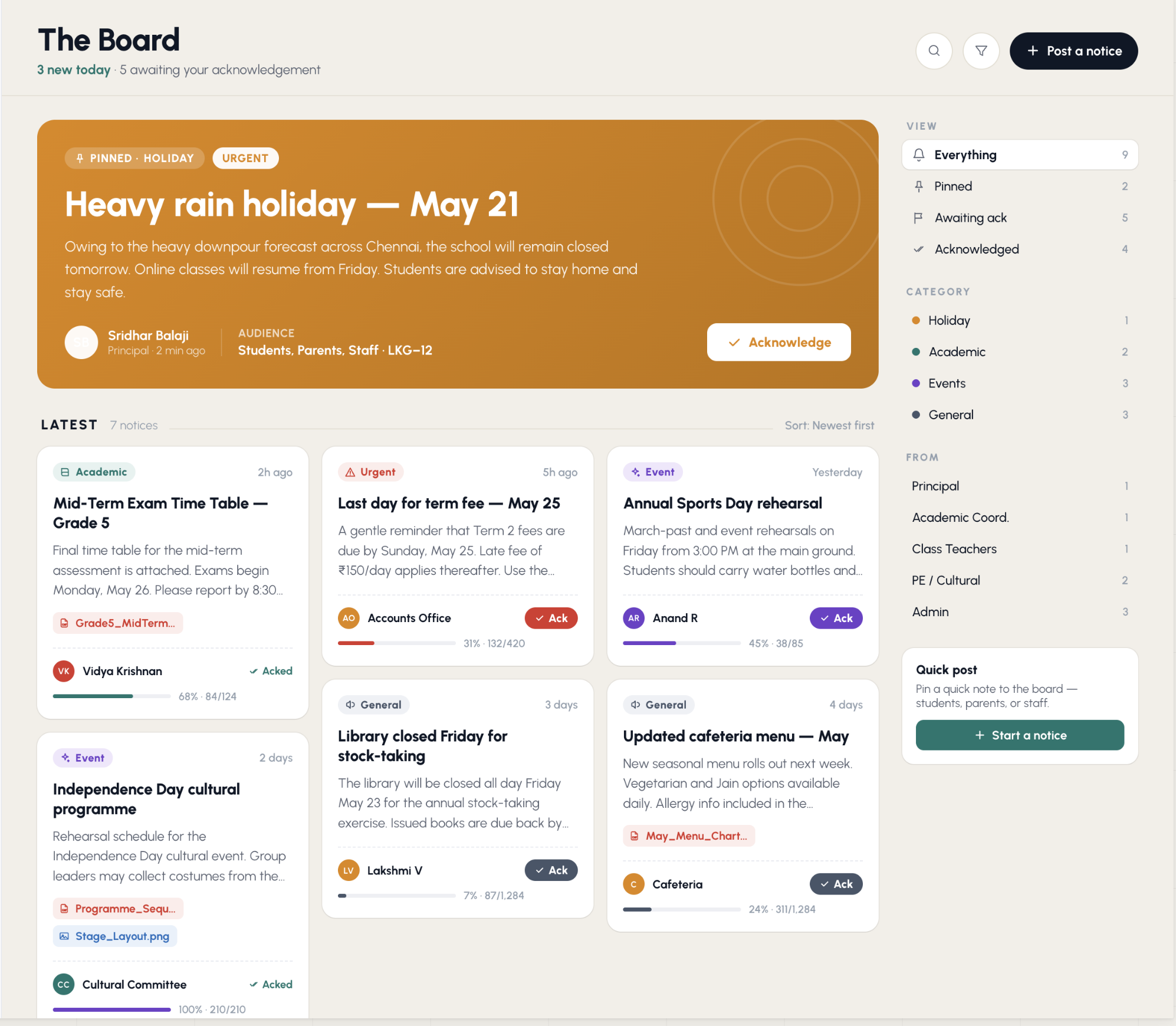Select the Everything view

pyautogui.click(x=1020, y=155)
